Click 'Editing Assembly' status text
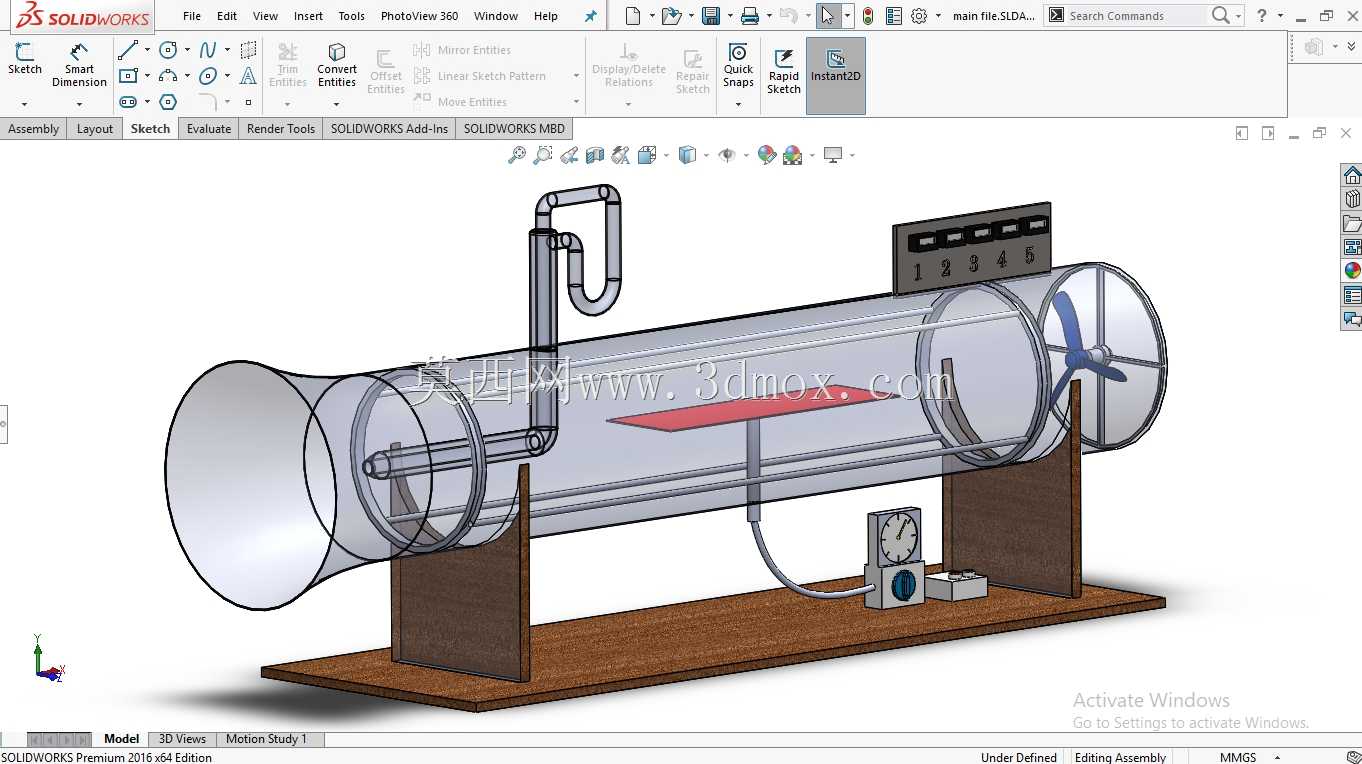The image size is (1362, 764). point(1120,757)
